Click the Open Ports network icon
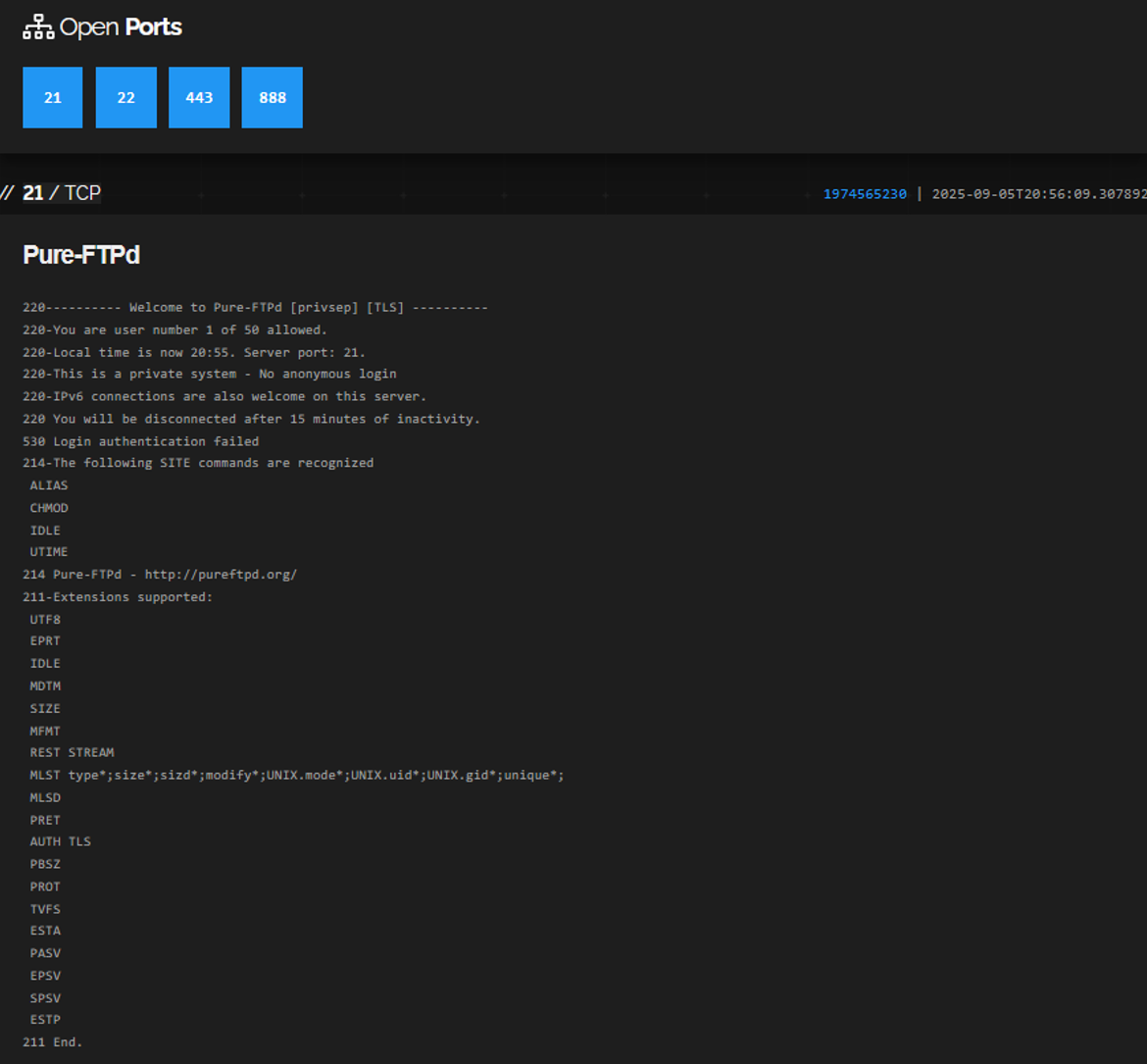The width and height of the screenshot is (1147, 1064). [x=38, y=27]
